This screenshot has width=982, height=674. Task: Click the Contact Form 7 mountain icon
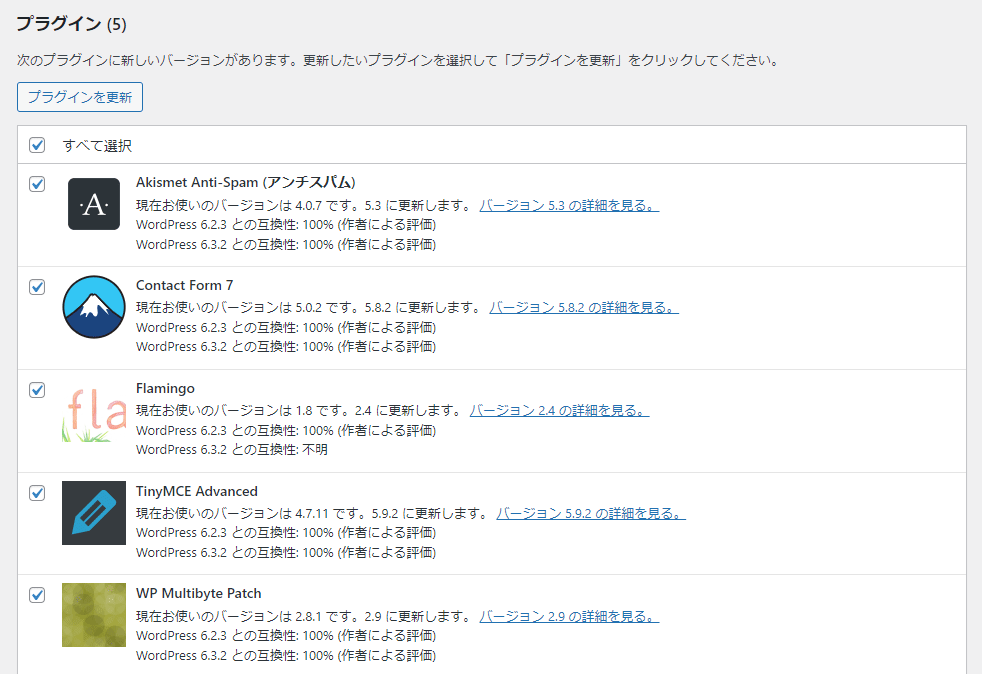pos(94,307)
